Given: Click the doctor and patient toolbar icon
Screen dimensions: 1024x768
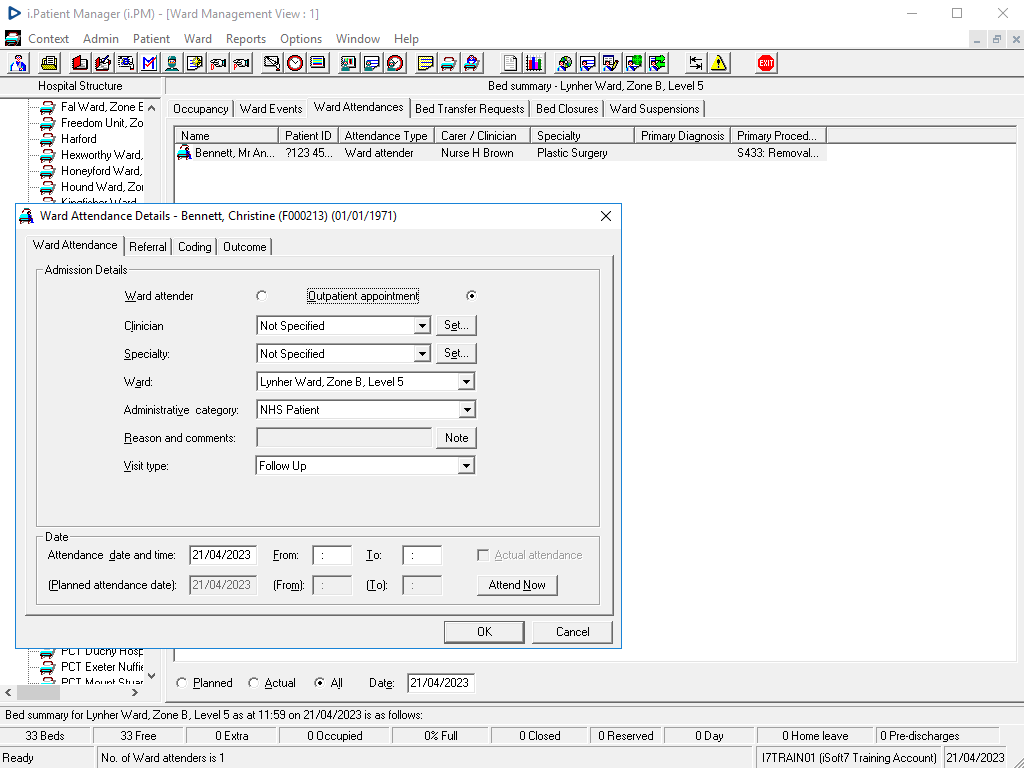Looking at the screenshot, I should click(18, 63).
